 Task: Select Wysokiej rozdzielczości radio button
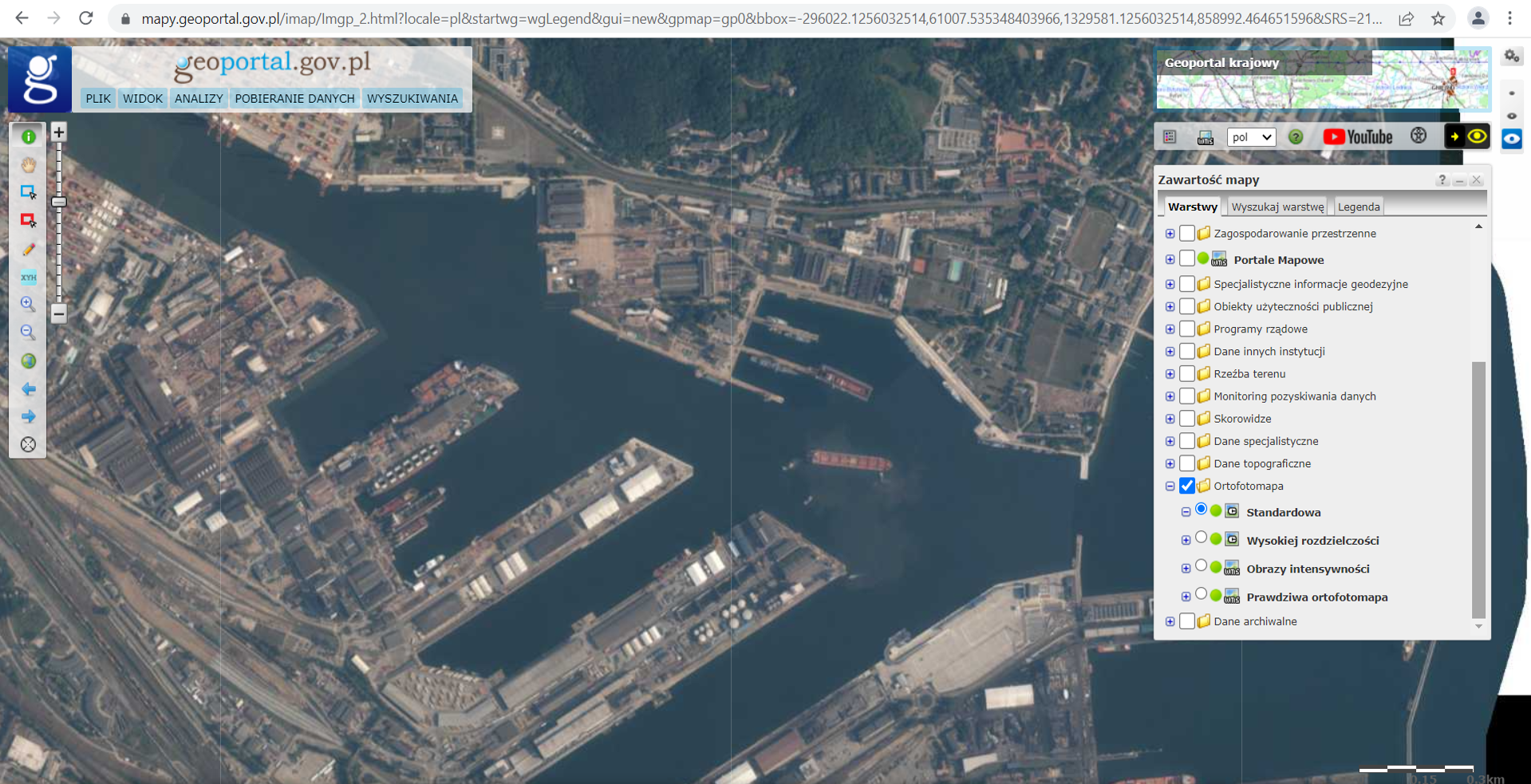pos(1201,538)
